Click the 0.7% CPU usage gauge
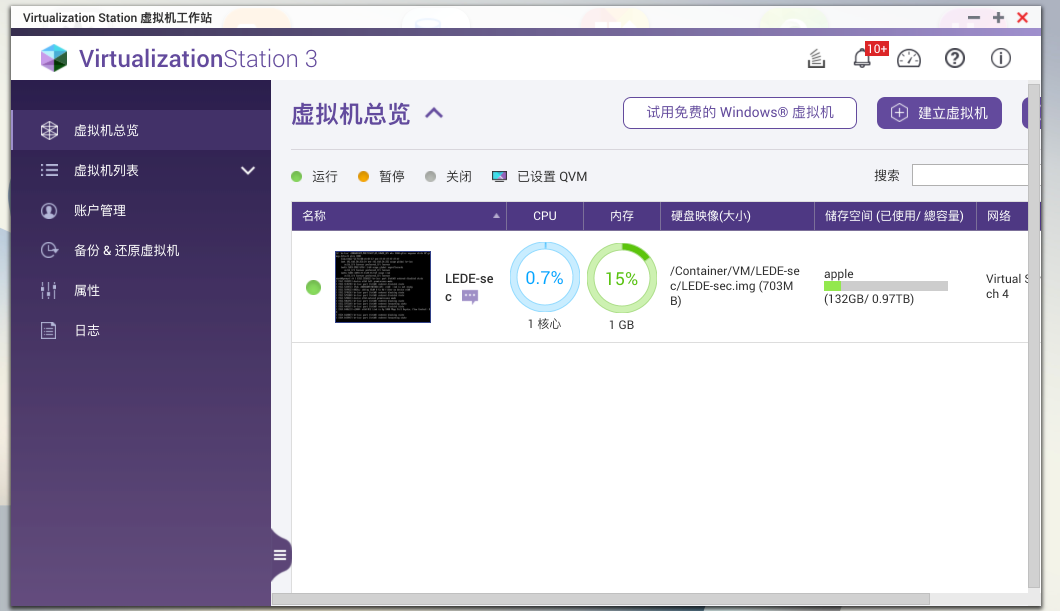The width and height of the screenshot is (1060, 611). [x=545, y=278]
